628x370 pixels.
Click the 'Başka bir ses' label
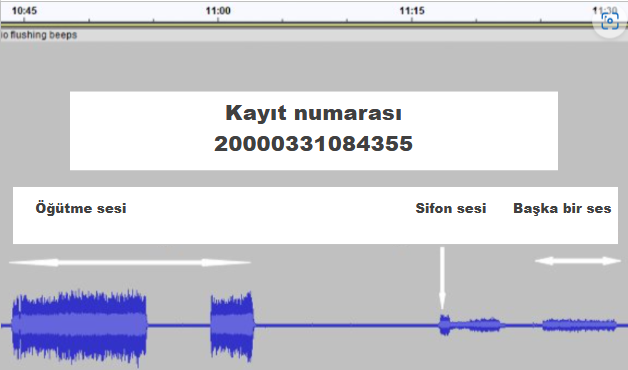coord(562,208)
